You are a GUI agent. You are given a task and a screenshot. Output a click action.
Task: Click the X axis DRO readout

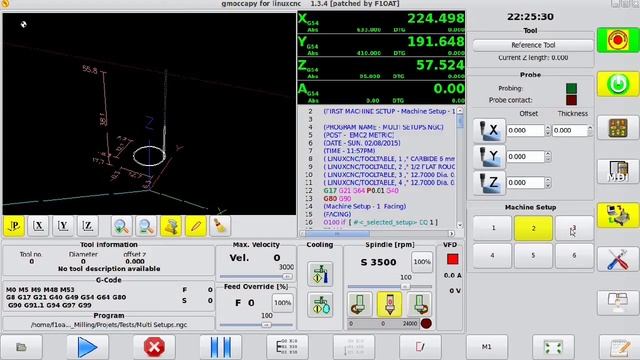pos(381,22)
